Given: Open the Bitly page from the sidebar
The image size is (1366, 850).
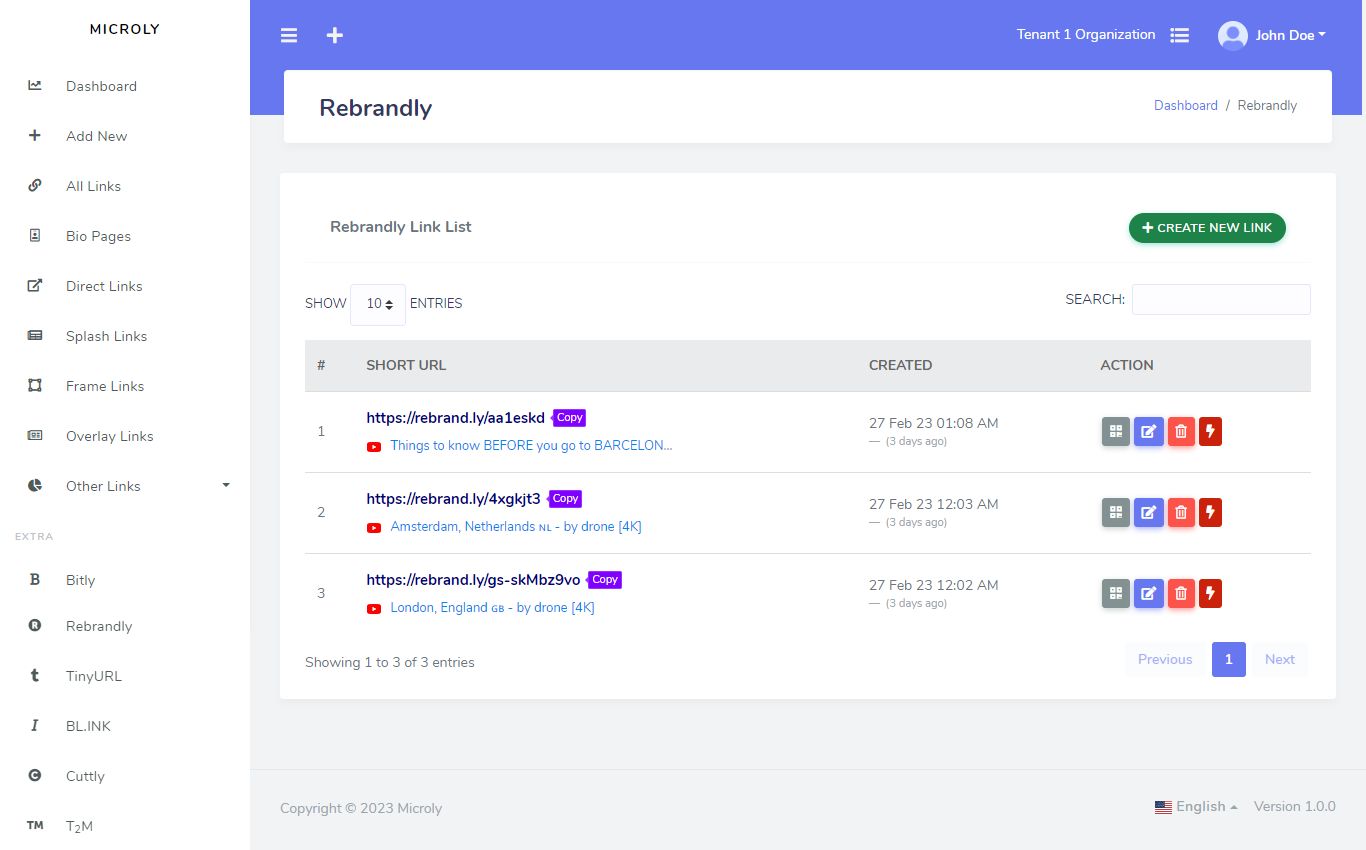Looking at the screenshot, I should pyautogui.click(x=80, y=580).
